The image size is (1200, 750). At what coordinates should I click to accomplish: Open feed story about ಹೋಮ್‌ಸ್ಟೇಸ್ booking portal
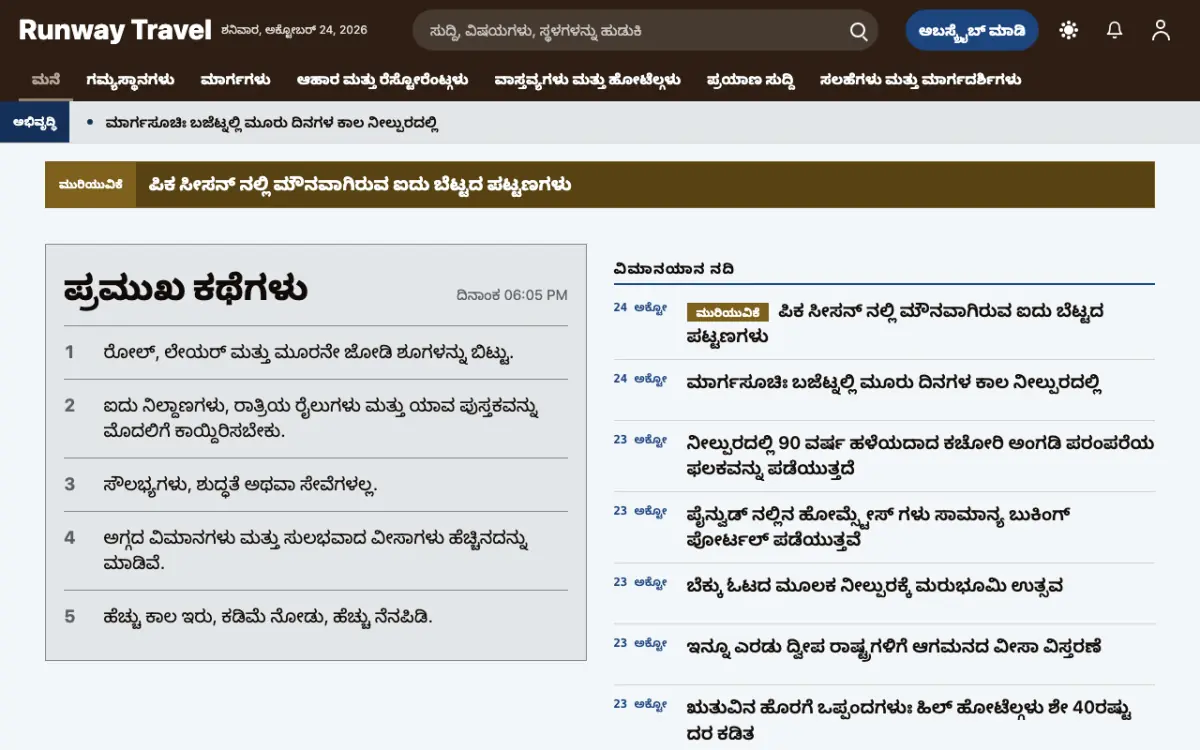click(x=878, y=527)
